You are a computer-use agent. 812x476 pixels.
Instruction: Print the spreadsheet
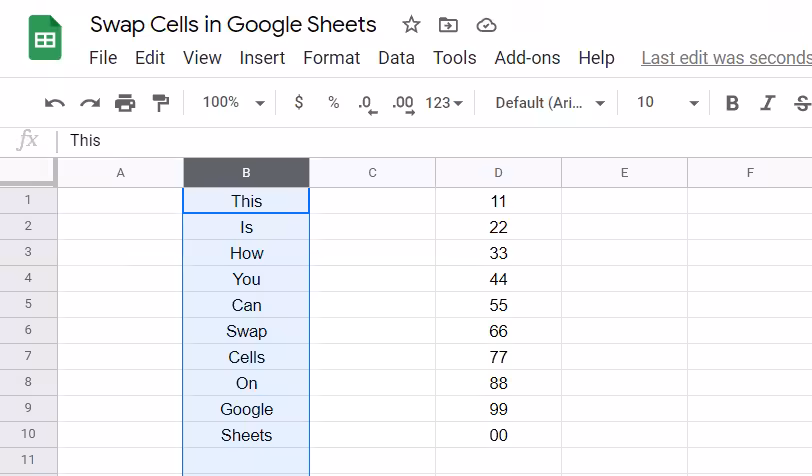(x=125, y=103)
